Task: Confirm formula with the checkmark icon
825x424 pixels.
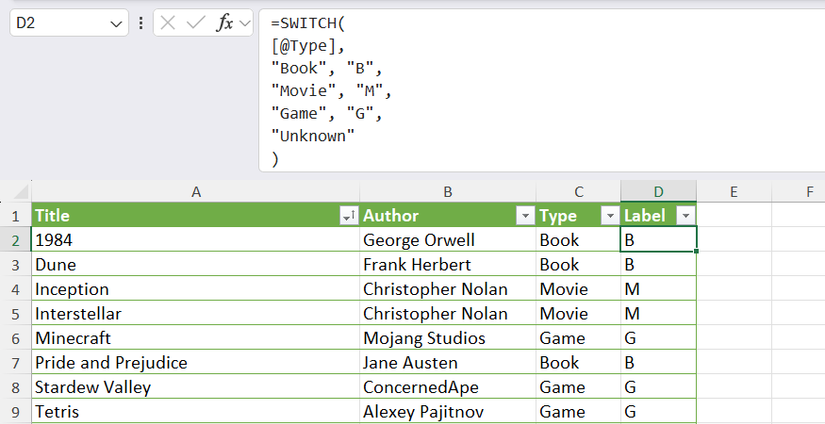Action: tap(195, 23)
